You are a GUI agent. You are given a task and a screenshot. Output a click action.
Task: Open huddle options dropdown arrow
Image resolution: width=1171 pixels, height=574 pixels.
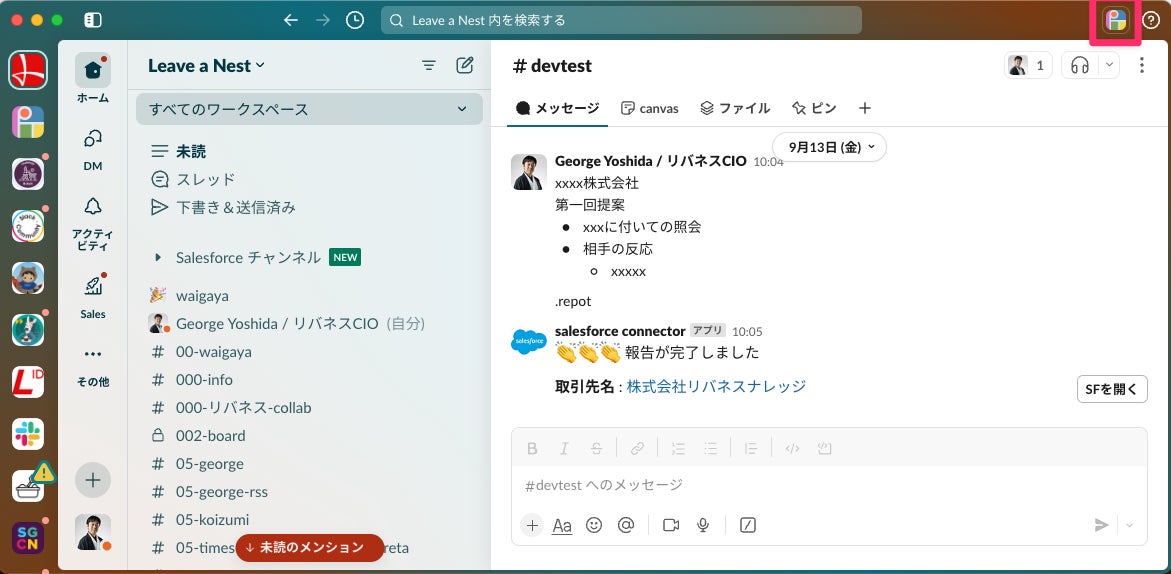point(1109,66)
